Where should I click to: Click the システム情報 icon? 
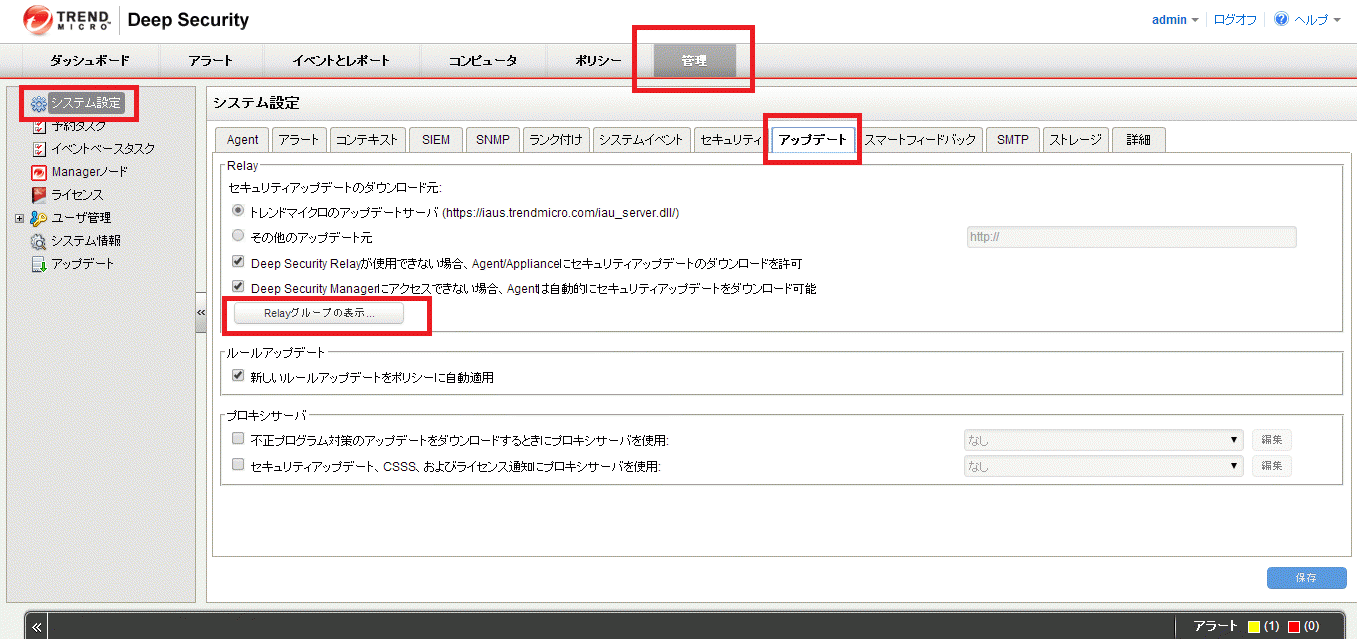point(39,241)
